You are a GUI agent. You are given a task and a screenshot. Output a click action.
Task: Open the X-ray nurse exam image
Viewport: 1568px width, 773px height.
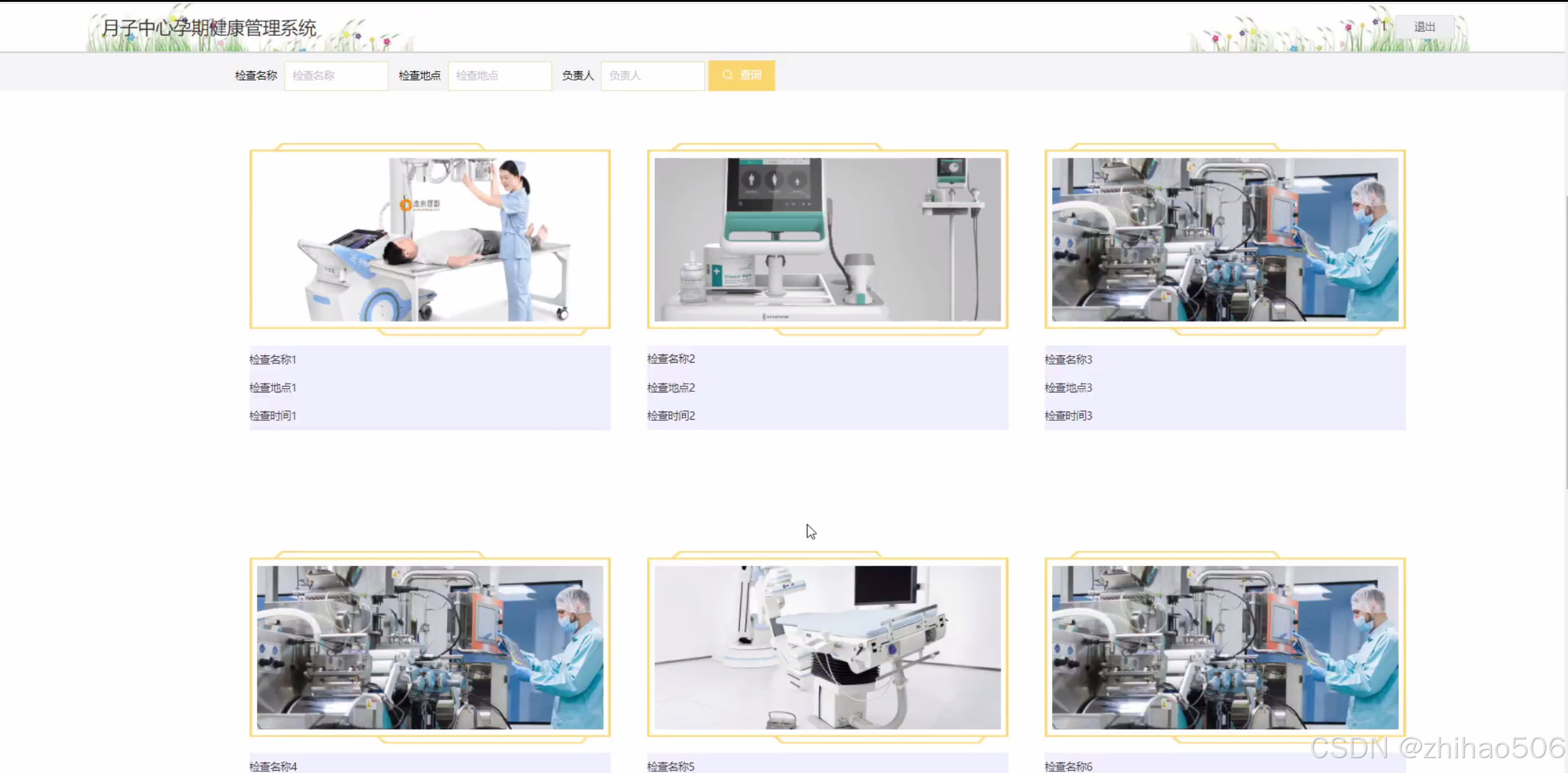pyautogui.click(x=430, y=240)
